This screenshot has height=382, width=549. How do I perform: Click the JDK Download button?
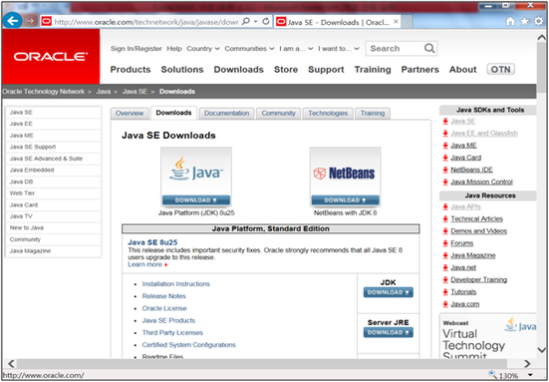point(388,292)
